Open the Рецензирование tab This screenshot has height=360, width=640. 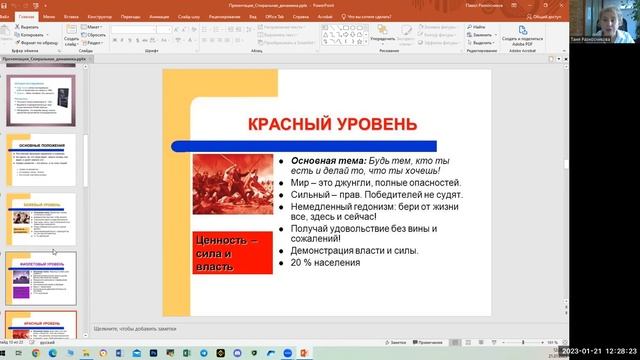(224, 17)
